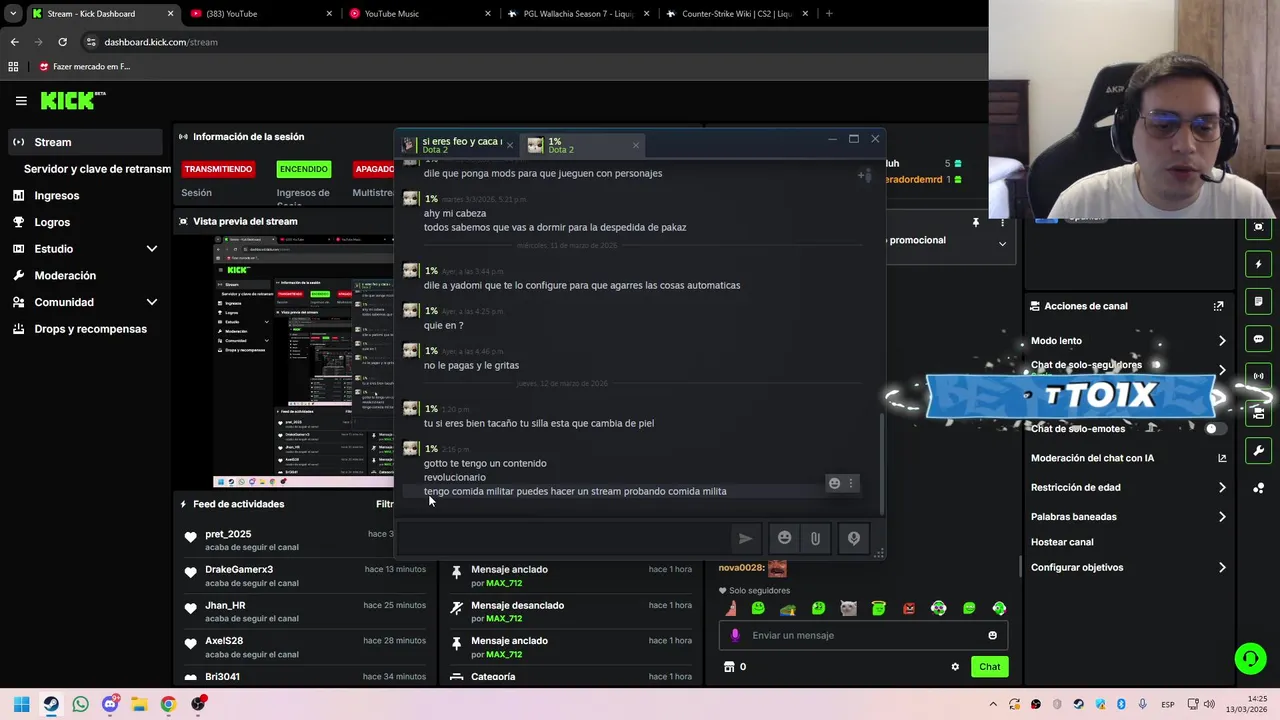Expand the Estudio sidebar section
The height and width of the screenshot is (720, 1280).
click(x=152, y=249)
